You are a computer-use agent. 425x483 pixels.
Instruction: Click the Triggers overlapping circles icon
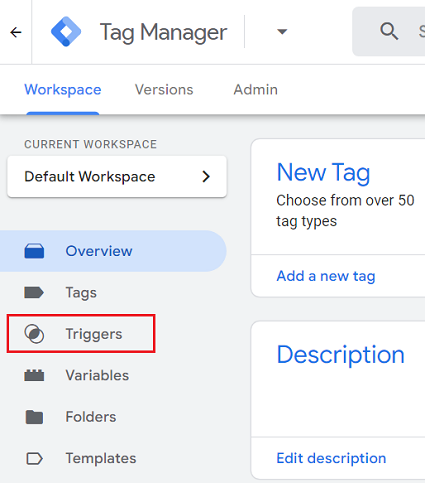tap(34, 334)
